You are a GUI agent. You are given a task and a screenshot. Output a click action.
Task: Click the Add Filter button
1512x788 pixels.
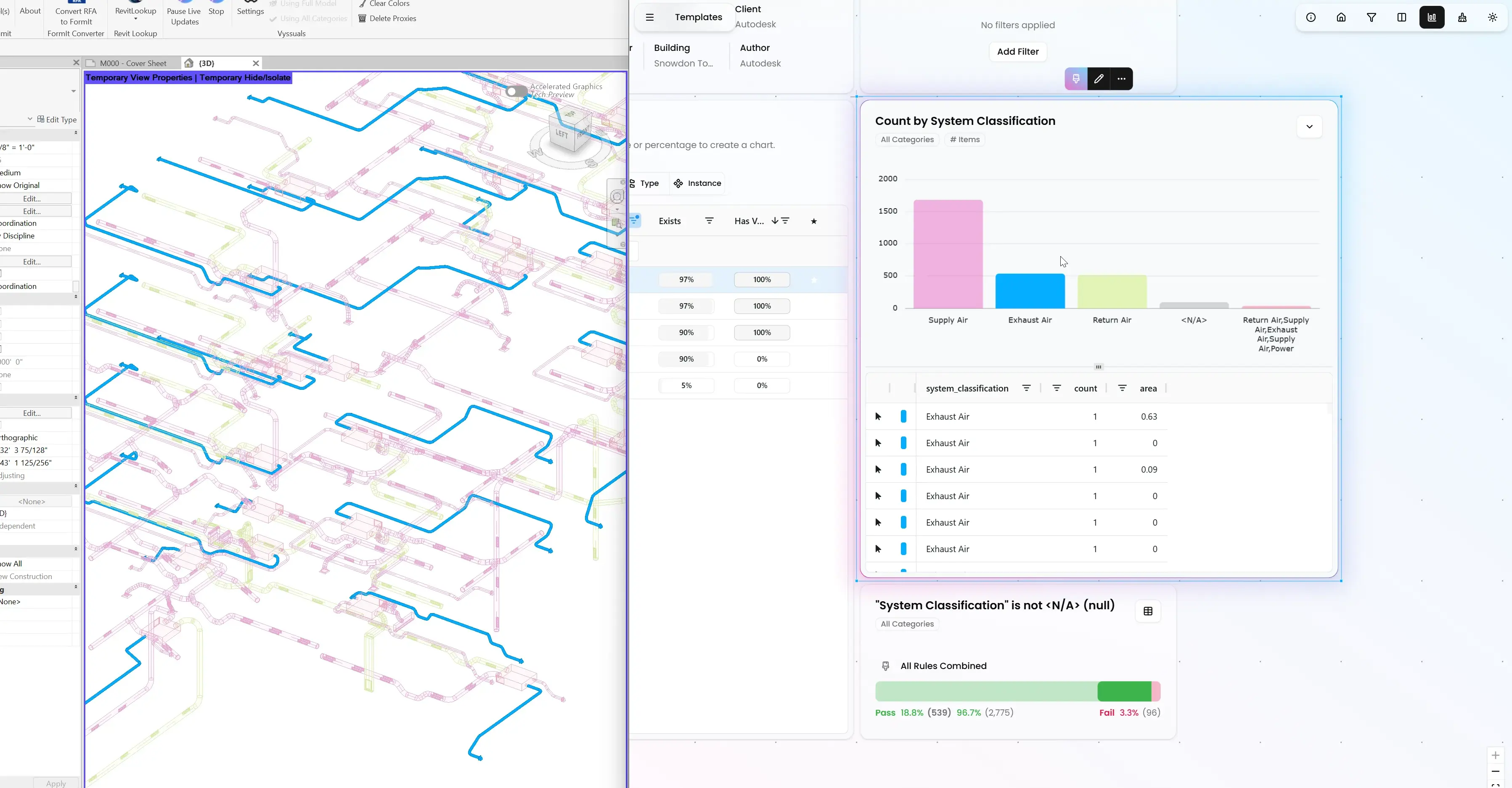tap(1017, 52)
